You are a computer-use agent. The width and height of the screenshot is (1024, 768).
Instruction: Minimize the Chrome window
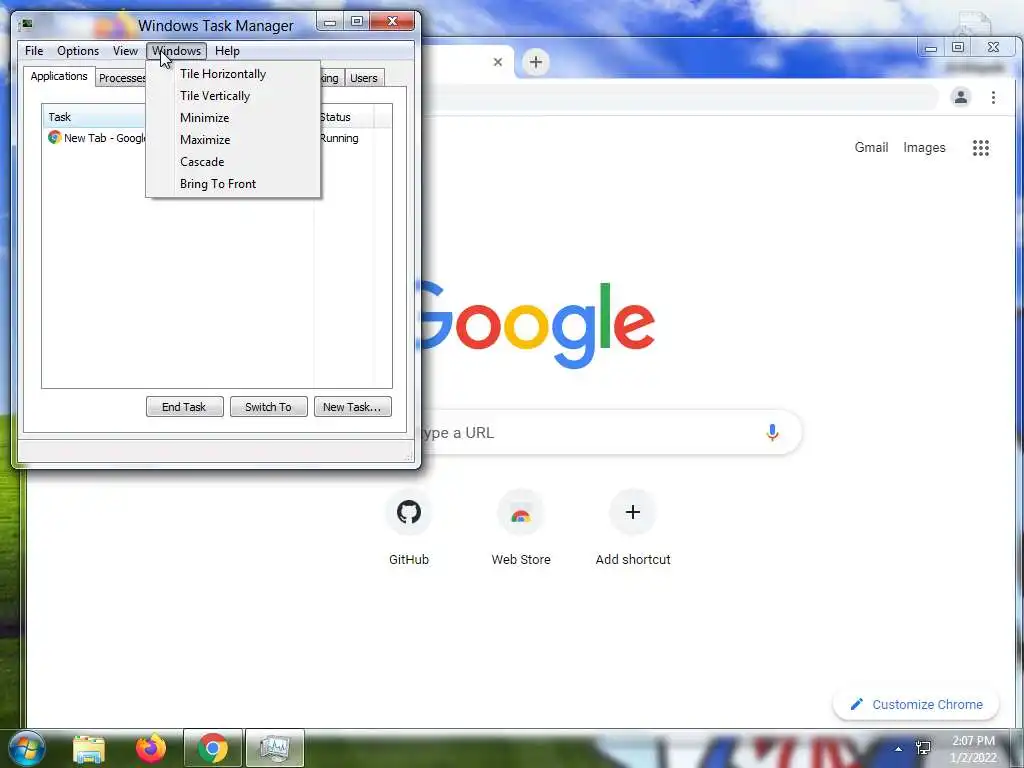(x=931, y=48)
